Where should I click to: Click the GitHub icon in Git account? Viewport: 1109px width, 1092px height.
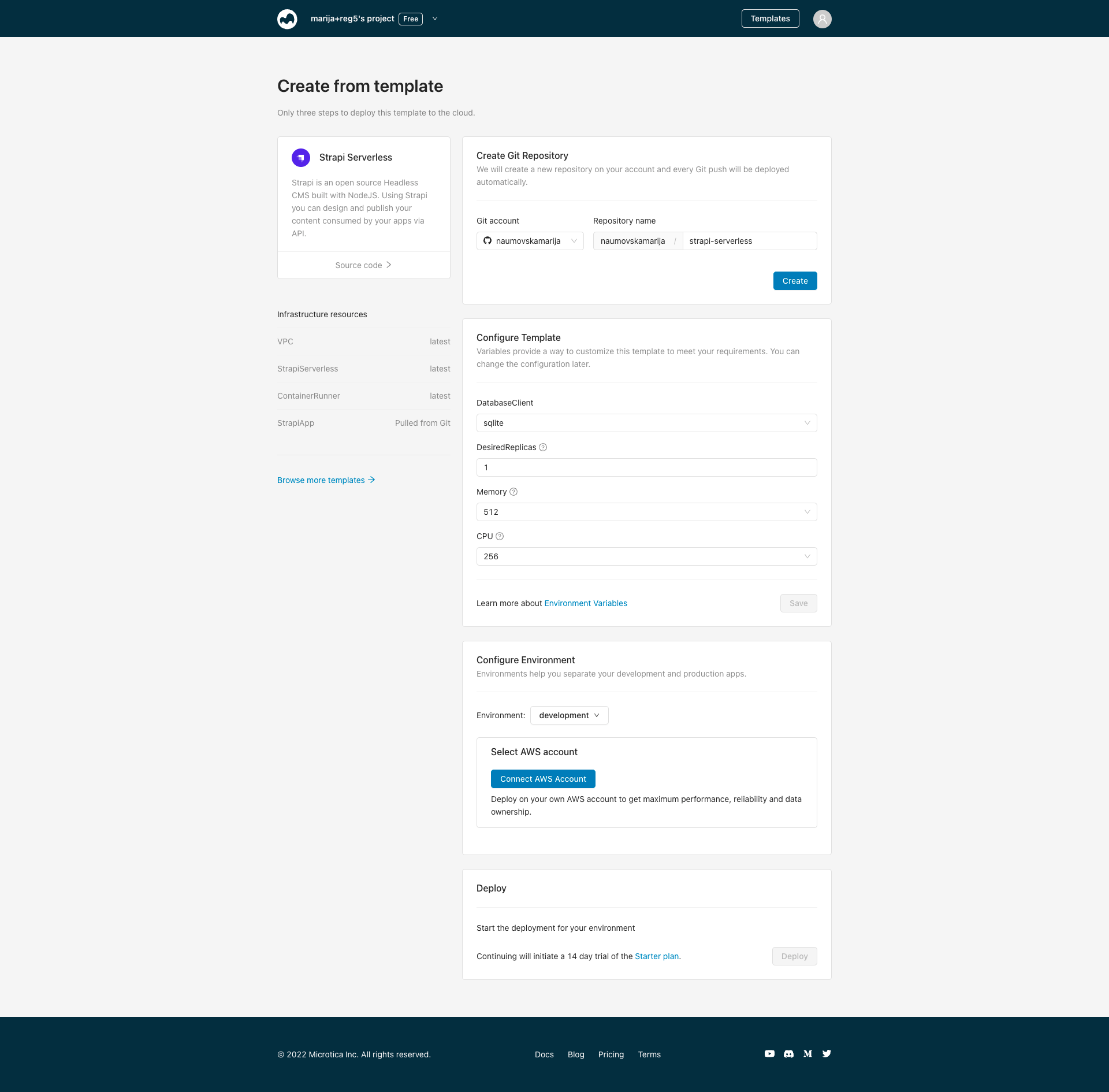[487, 241]
